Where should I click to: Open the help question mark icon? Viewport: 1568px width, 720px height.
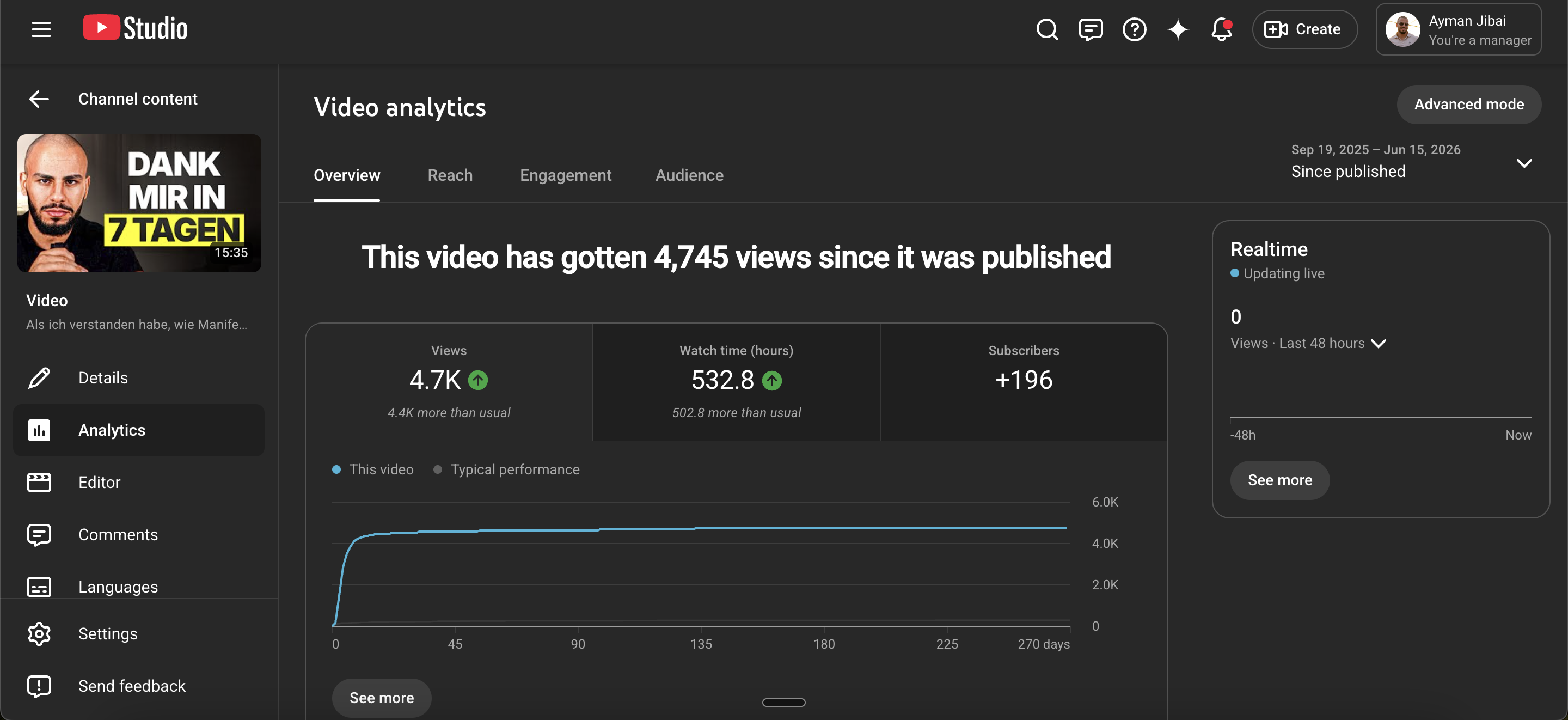1134,29
